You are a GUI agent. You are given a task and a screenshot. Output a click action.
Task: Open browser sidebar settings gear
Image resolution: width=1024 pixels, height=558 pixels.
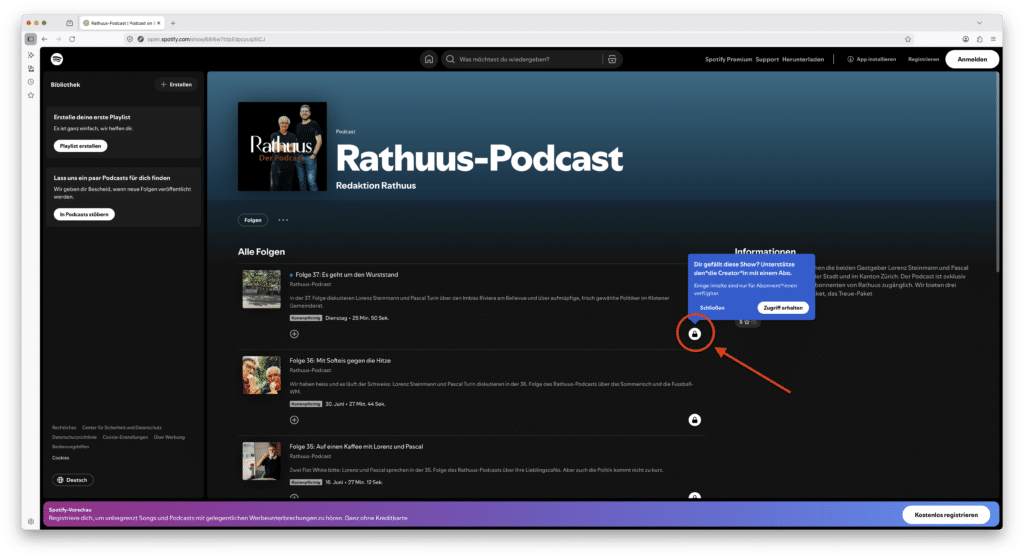(x=31, y=521)
